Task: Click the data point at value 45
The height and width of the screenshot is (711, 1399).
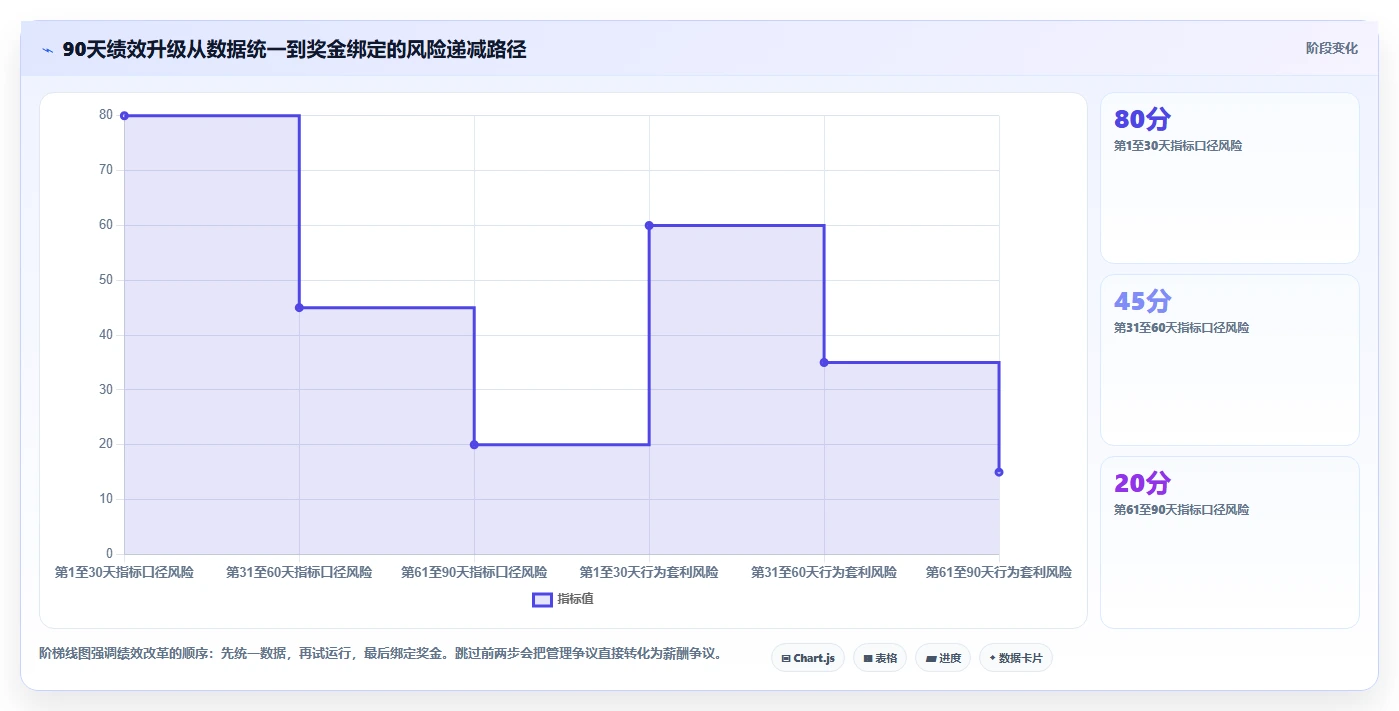Action: point(299,308)
